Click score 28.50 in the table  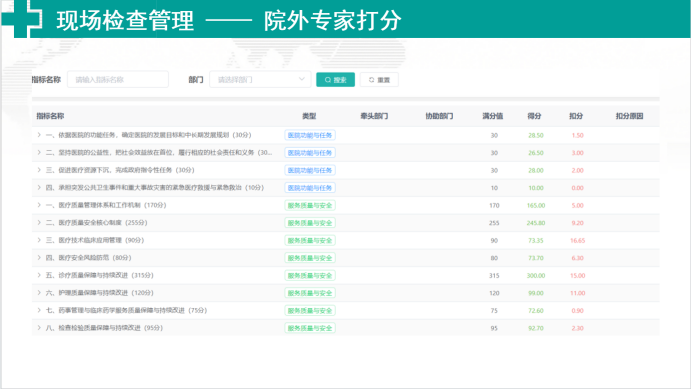point(536,135)
